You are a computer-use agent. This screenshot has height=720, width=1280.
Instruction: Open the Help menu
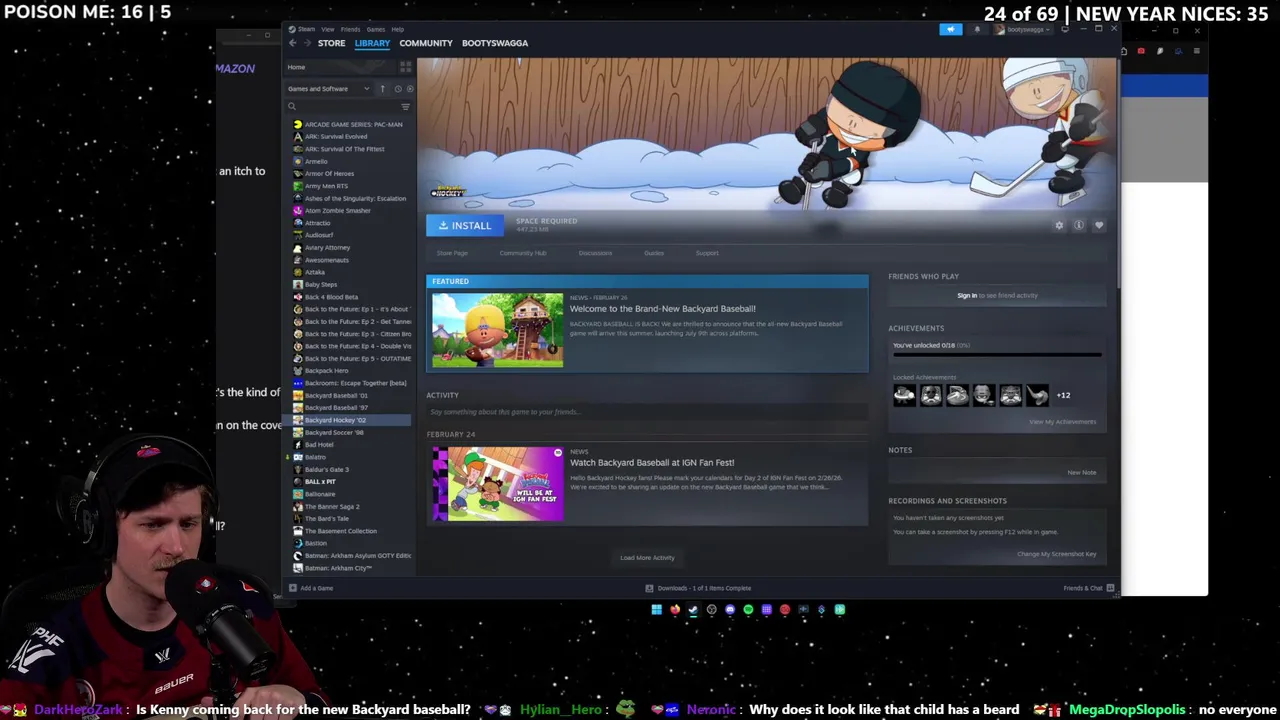397,29
